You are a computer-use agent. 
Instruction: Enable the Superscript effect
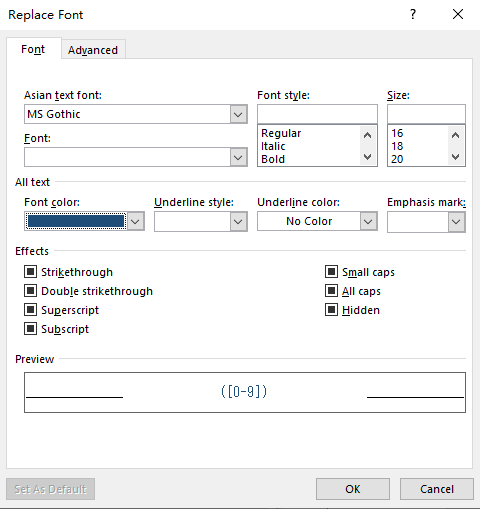click(x=30, y=310)
